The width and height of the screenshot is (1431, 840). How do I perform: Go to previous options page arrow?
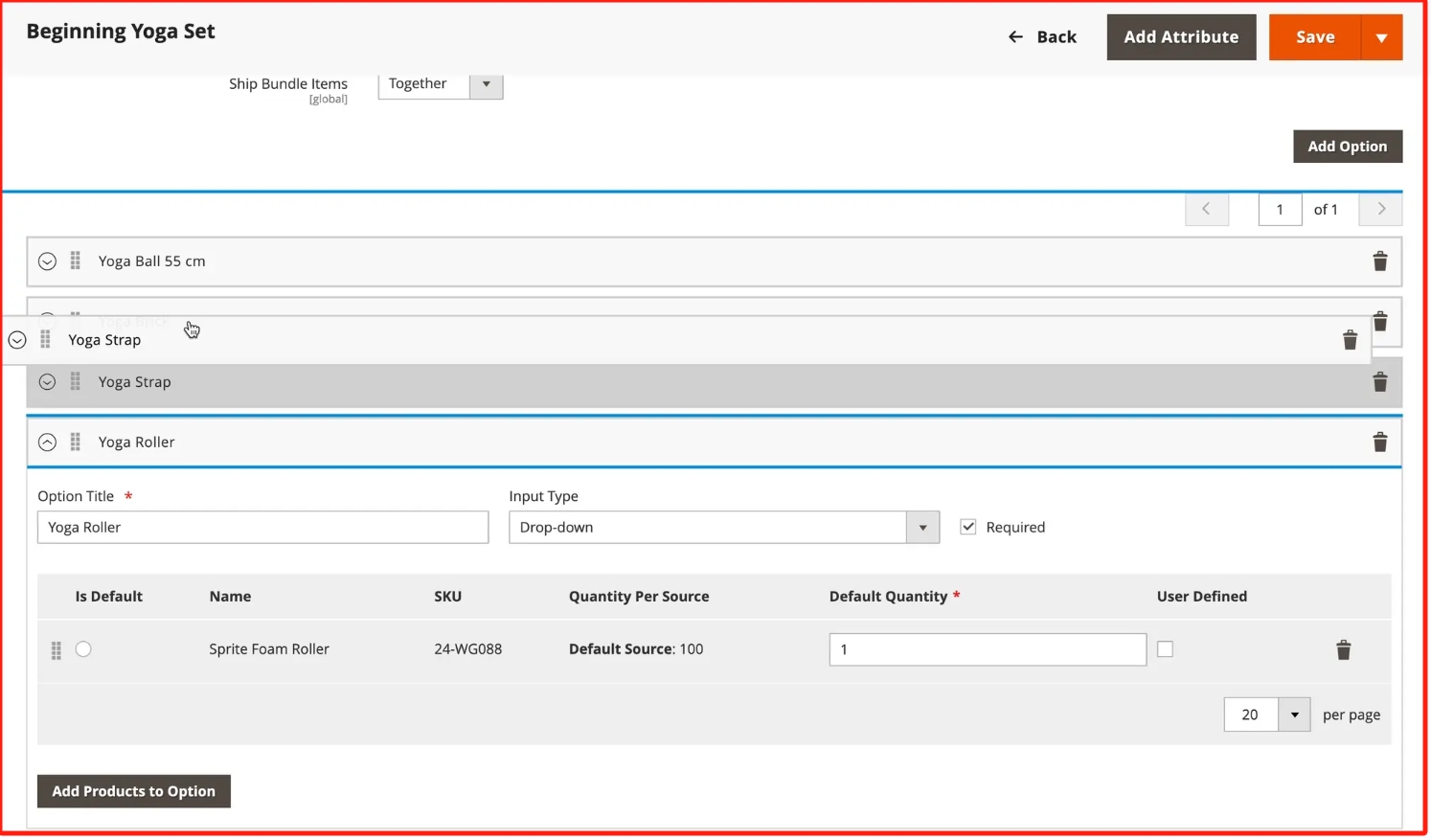pos(1206,209)
